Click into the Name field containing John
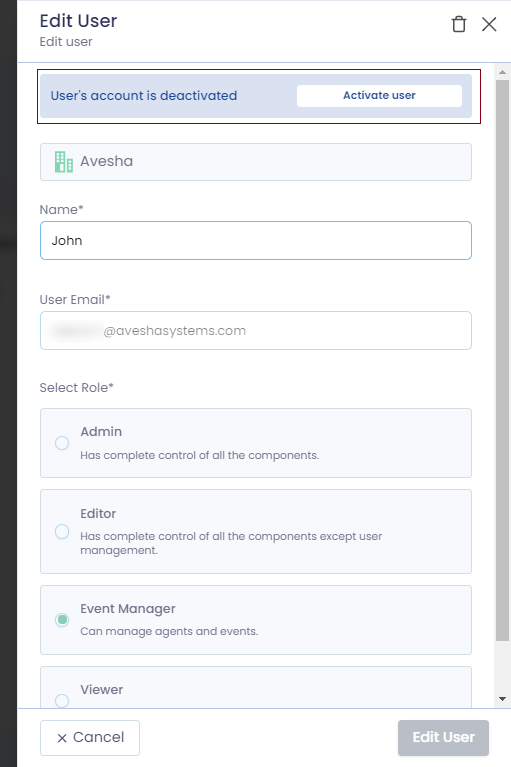Image resolution: width=511 pixels, height=767 pixels. point(256,241)
